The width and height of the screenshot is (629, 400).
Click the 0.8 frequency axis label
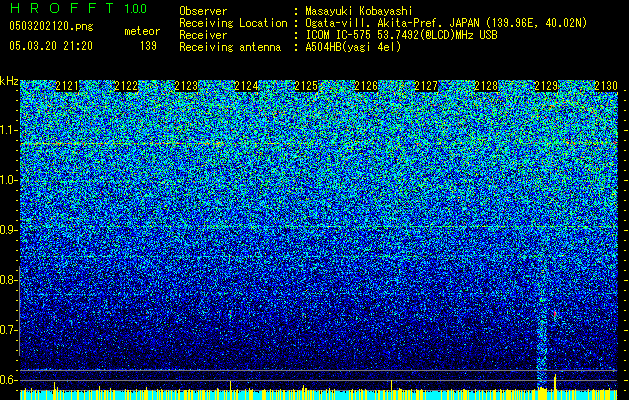[x=9, y=280]
